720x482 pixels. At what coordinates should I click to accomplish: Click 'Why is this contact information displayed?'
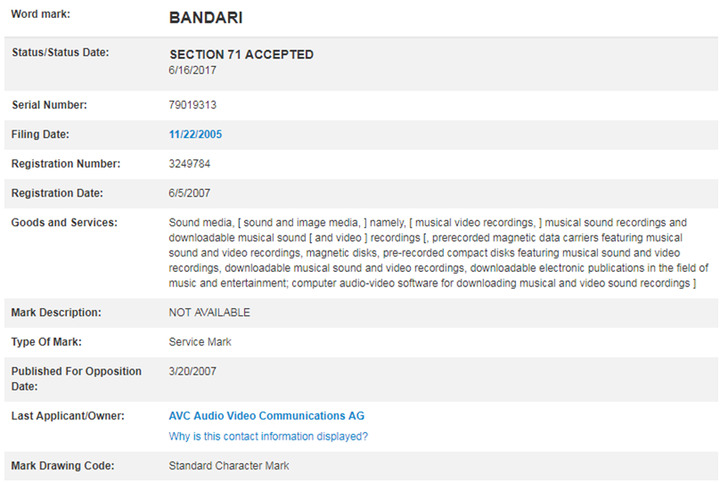(x=268, y=436)
